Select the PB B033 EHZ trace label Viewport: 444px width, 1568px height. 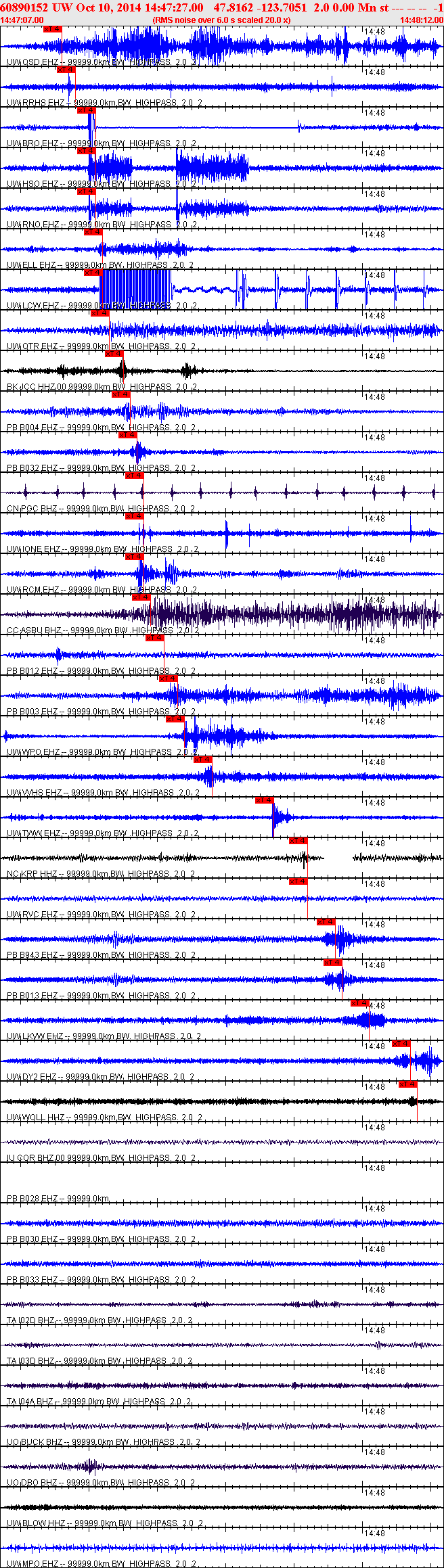[101, 1280]
